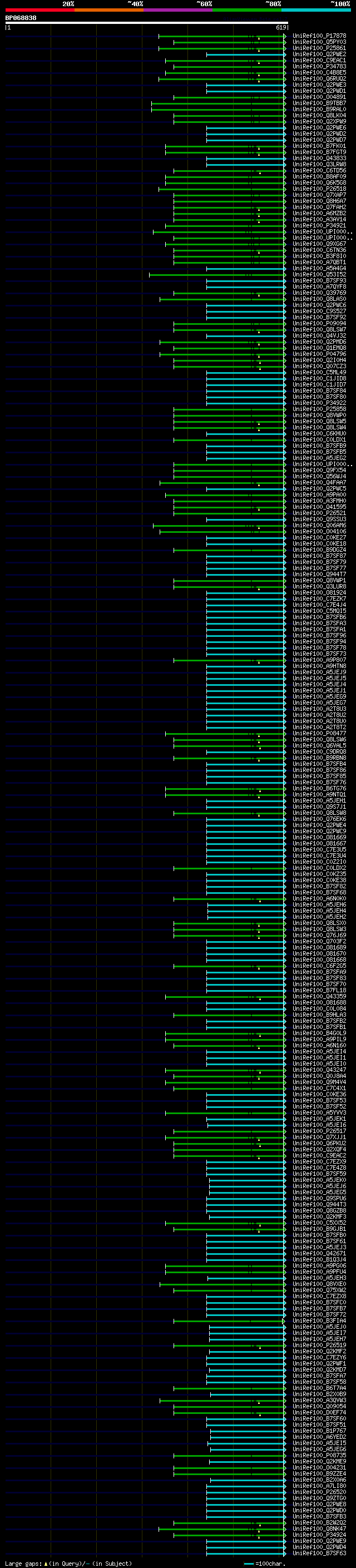
Task: Select hit UniRef100_Q9S7J1
Action: coord(319,807)
